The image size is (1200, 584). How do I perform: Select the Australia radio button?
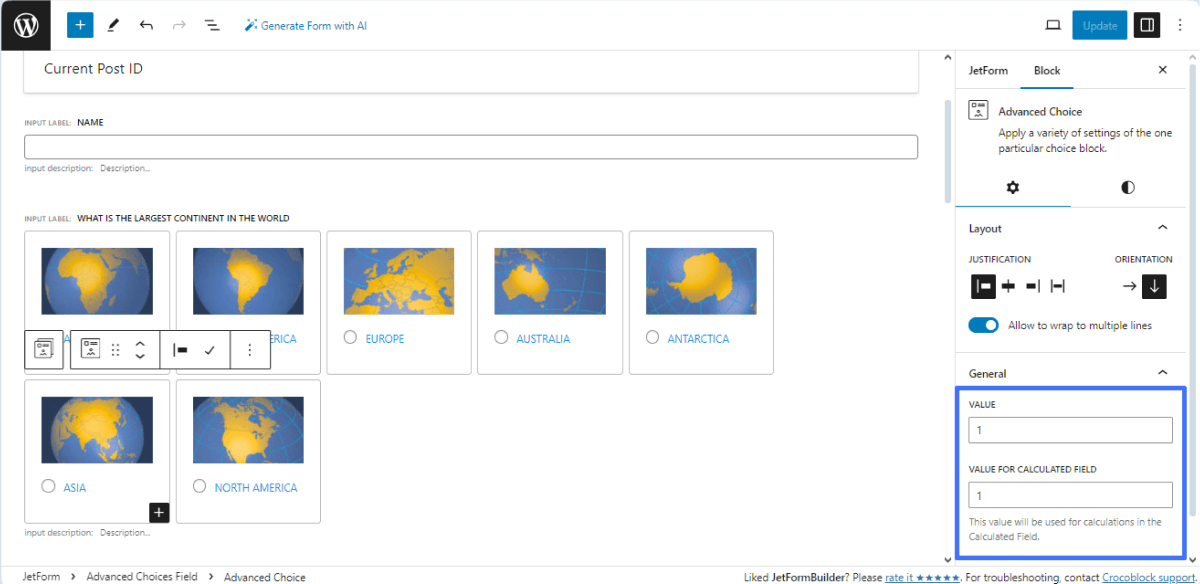coord(501,338)
